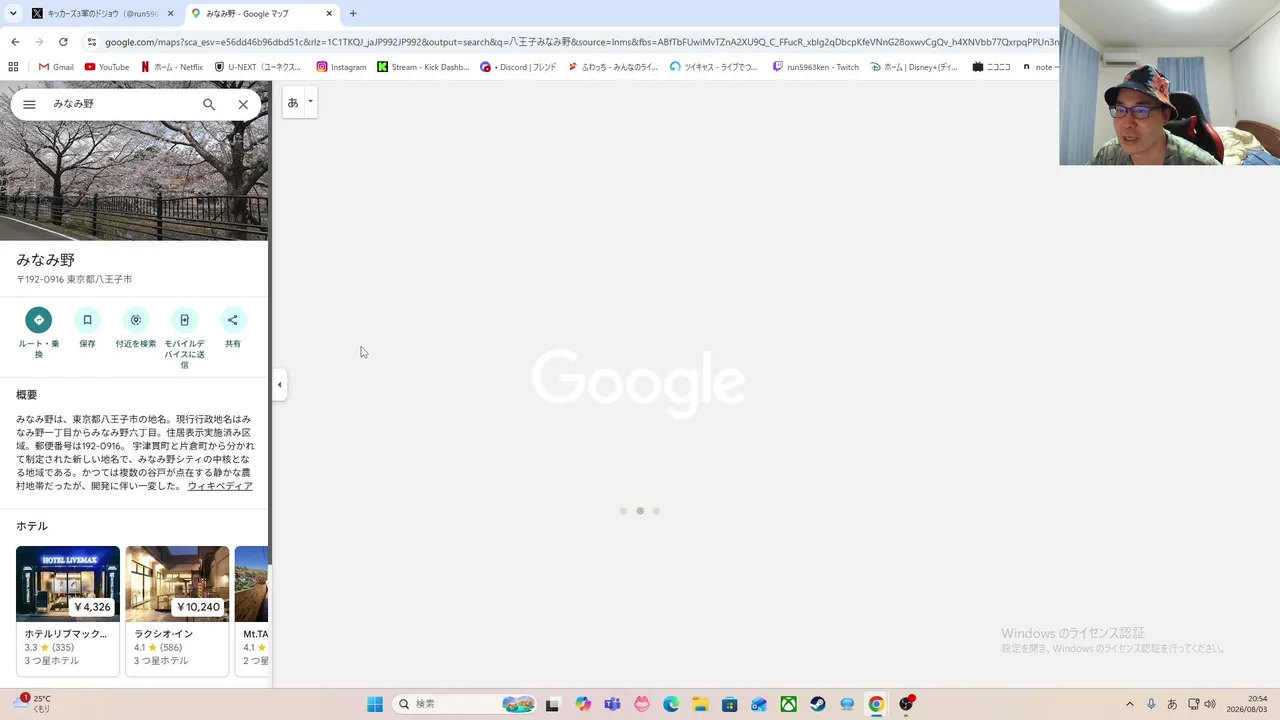Open the 25°C くもり weather widget
The width and height of the screenshot is (1280, 720).
click(30, 704)
